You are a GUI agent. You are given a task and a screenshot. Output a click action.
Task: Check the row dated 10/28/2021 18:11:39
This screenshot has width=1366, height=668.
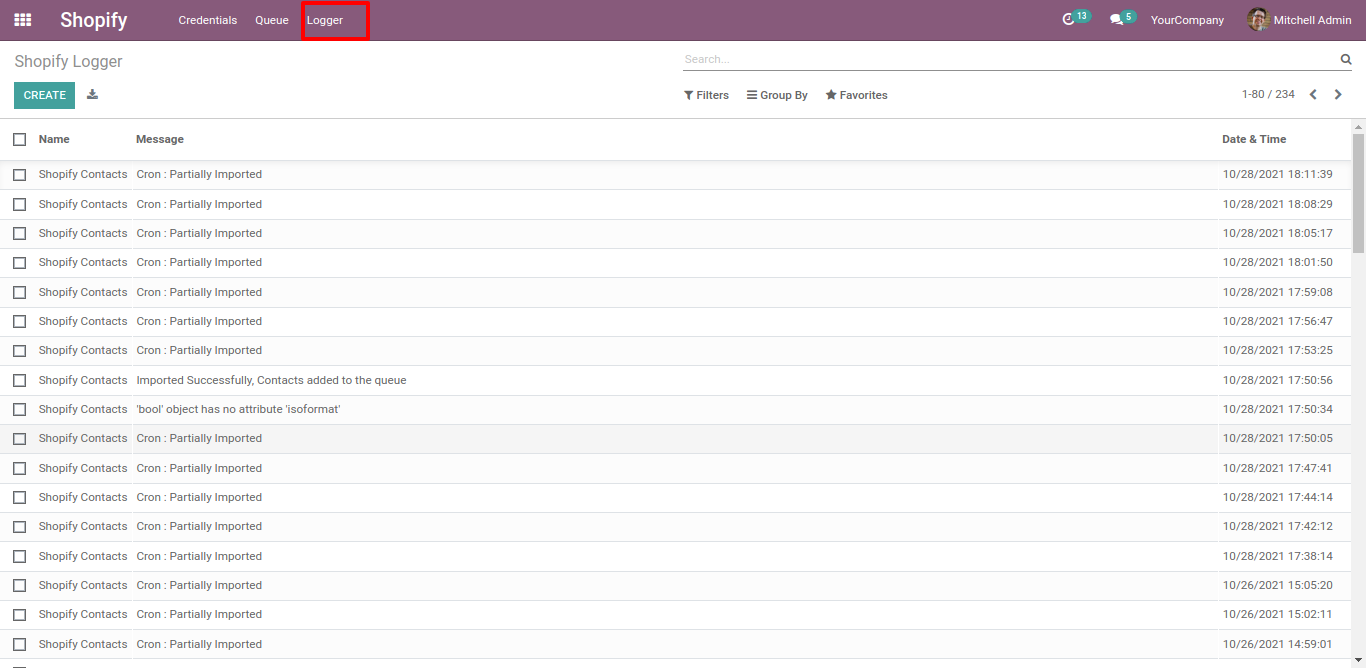pyautogui.click(x=19, y=175)
